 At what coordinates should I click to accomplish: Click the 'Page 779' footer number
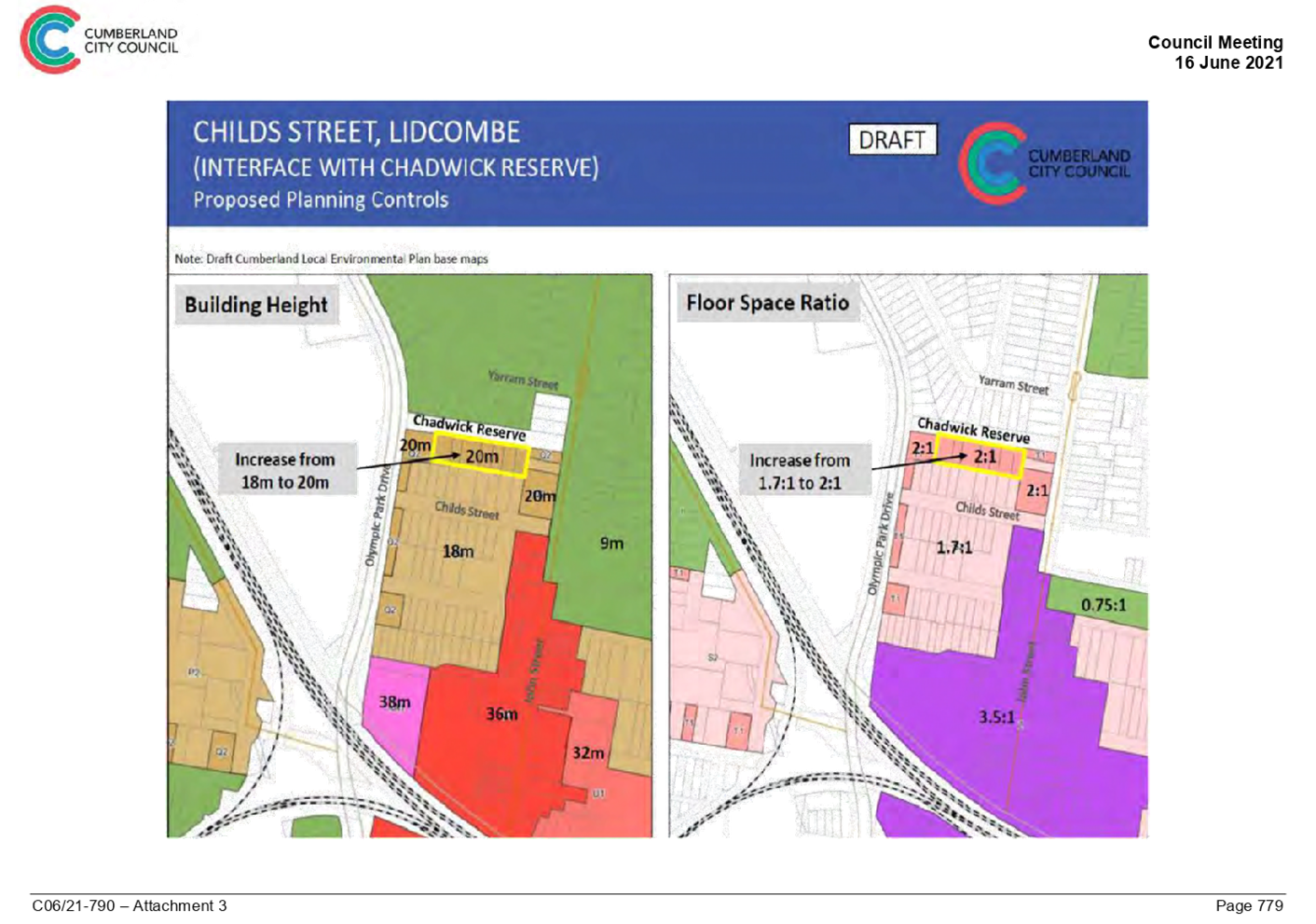pyautogui.click(x=1249, y=905)
